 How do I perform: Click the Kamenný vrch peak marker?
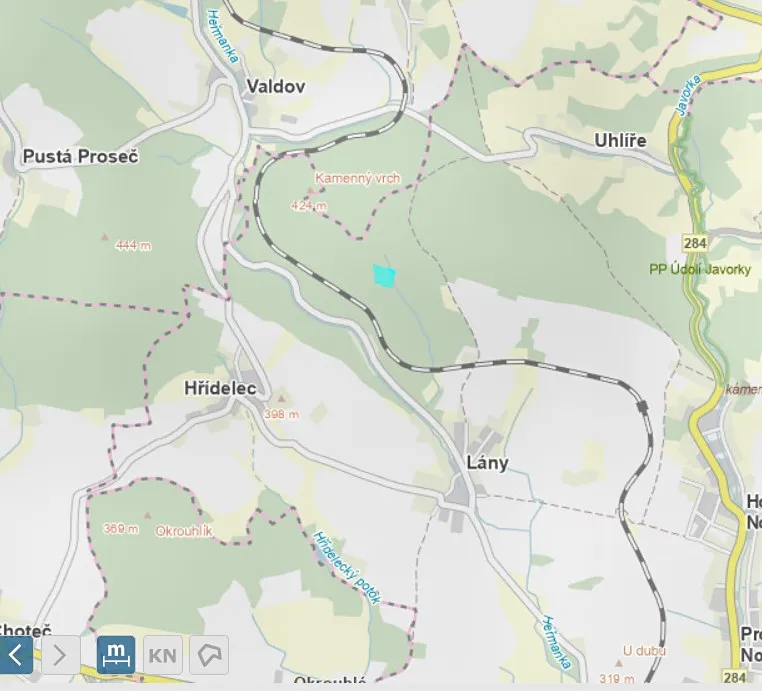pyautogui.click(x=311, y=190)
